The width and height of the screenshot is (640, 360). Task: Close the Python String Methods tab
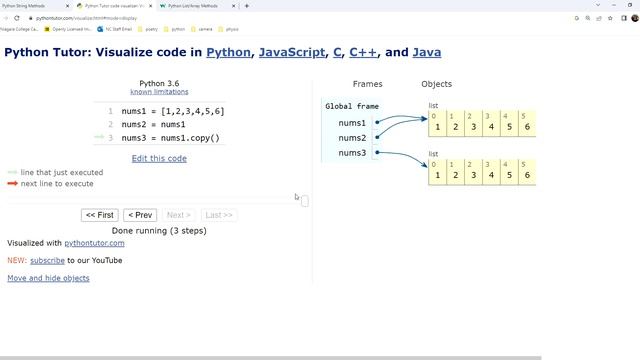(67, 6)
